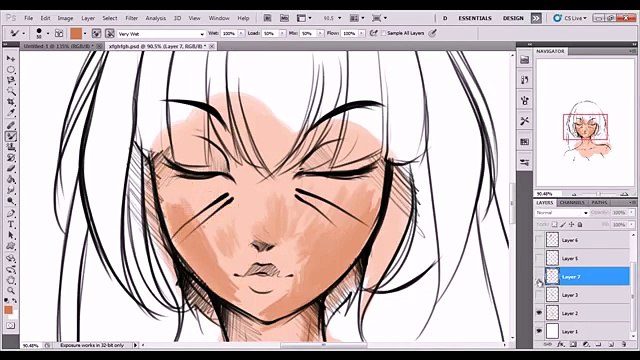Click the foreground color swatch in toolbar

[x=9, y=310]
